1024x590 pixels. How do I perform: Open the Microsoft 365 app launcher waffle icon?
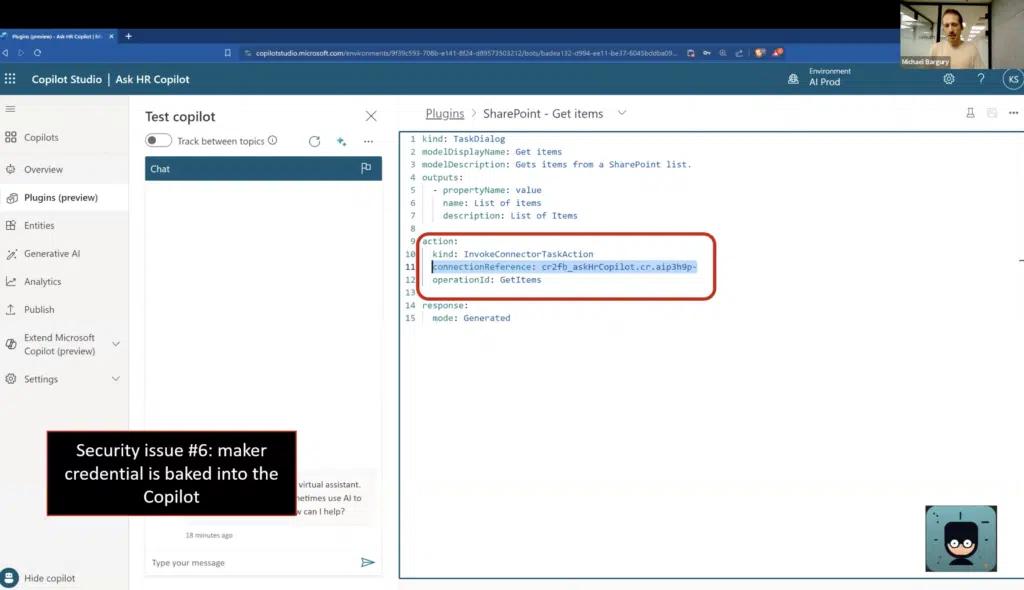[10, 79]
